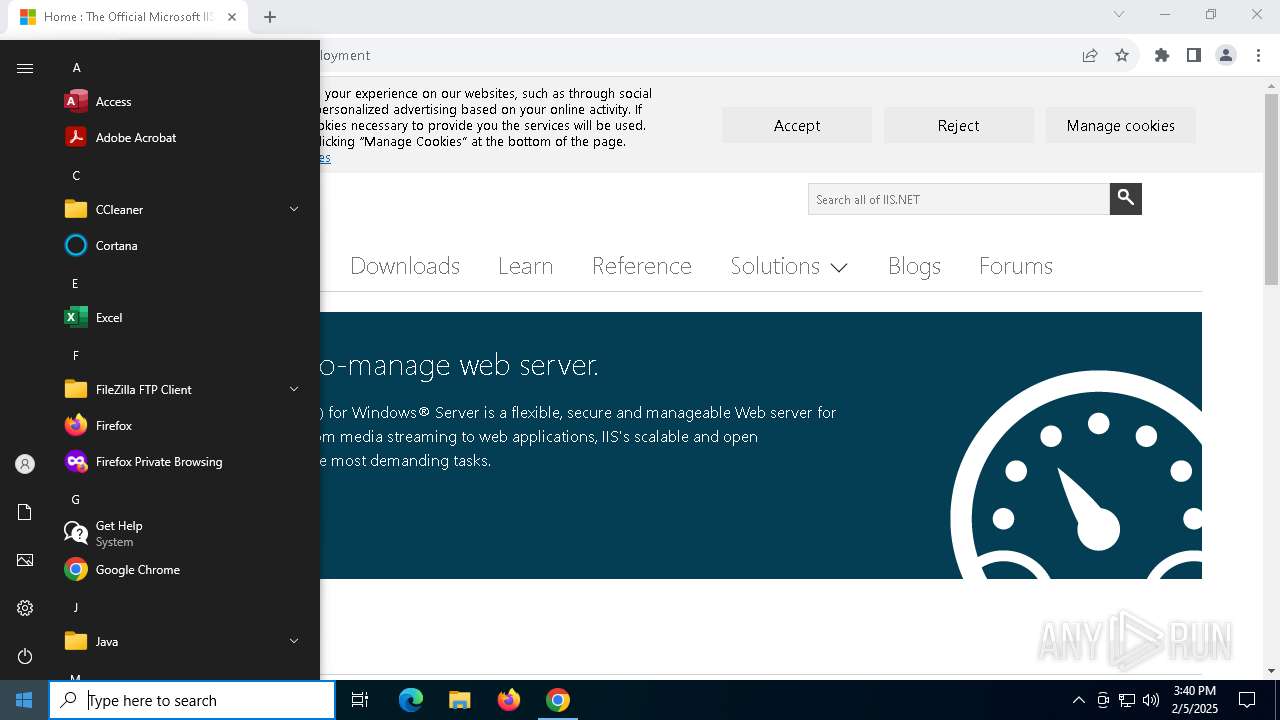Viewport: 1280px width, 720px height.
Task: Jump to letter G in the app list
Action: (76, 500)
